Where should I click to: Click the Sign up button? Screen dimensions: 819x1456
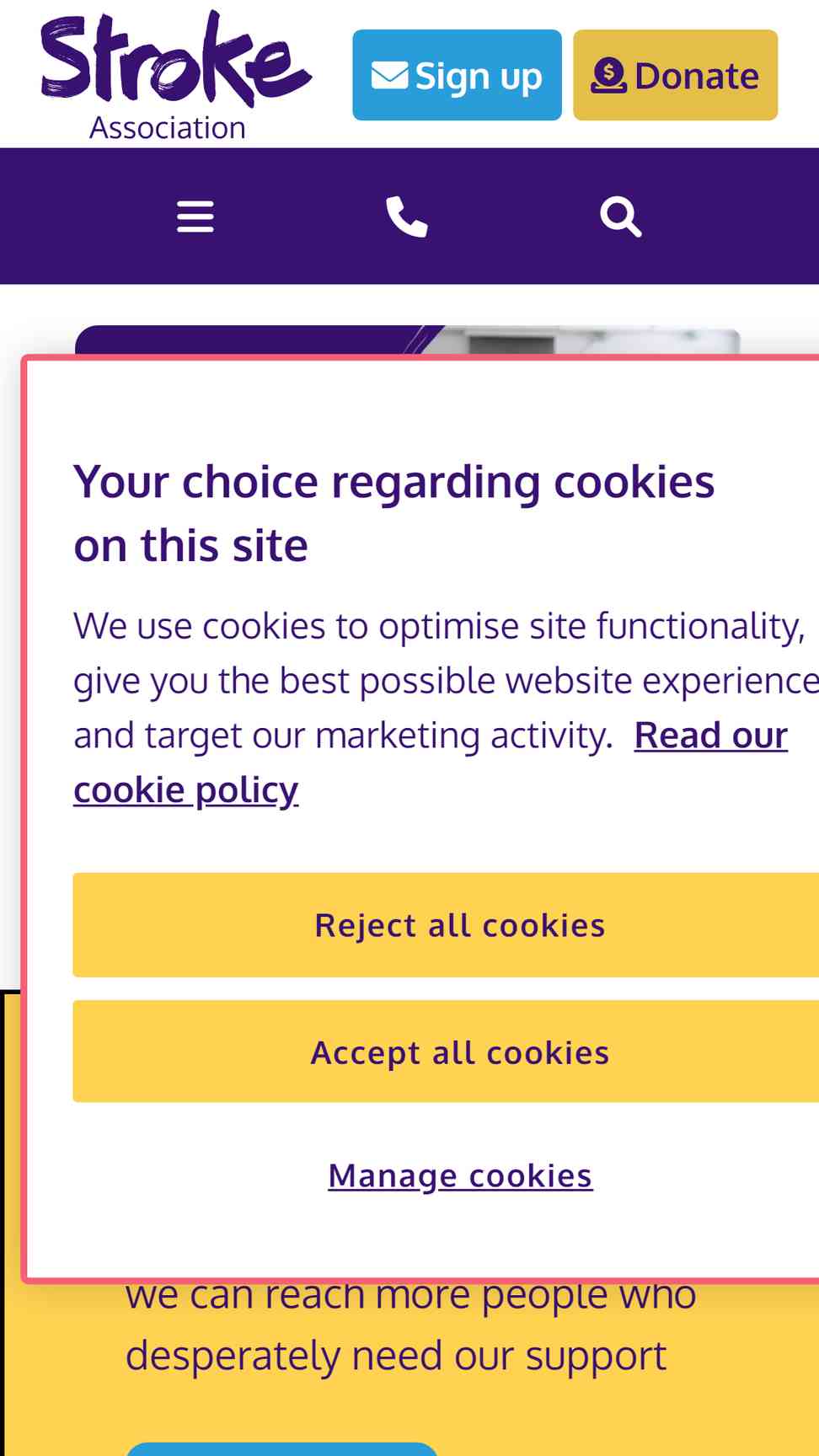tap(457, 75)
